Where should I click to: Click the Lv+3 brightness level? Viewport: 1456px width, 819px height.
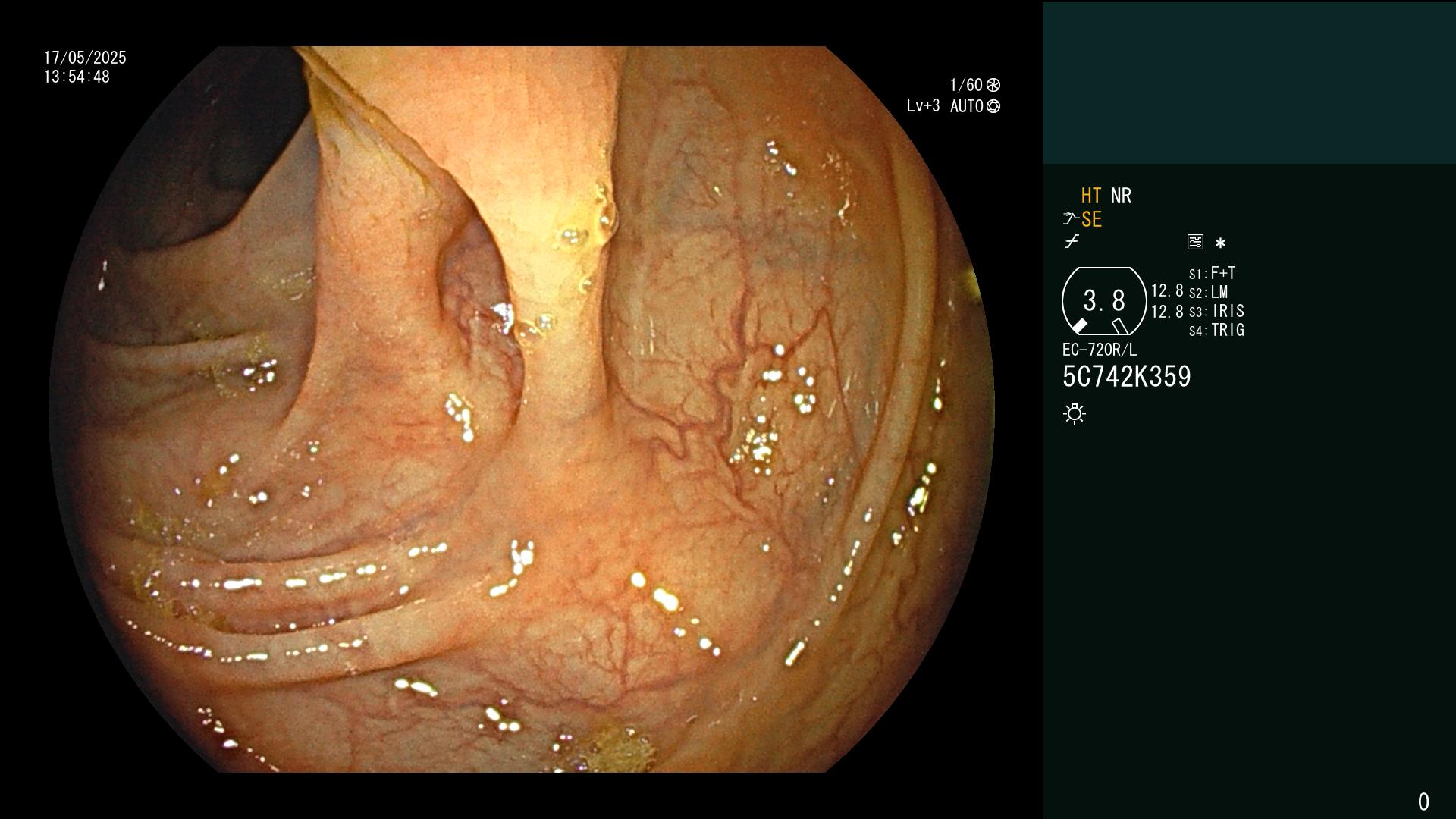point(923,106)
